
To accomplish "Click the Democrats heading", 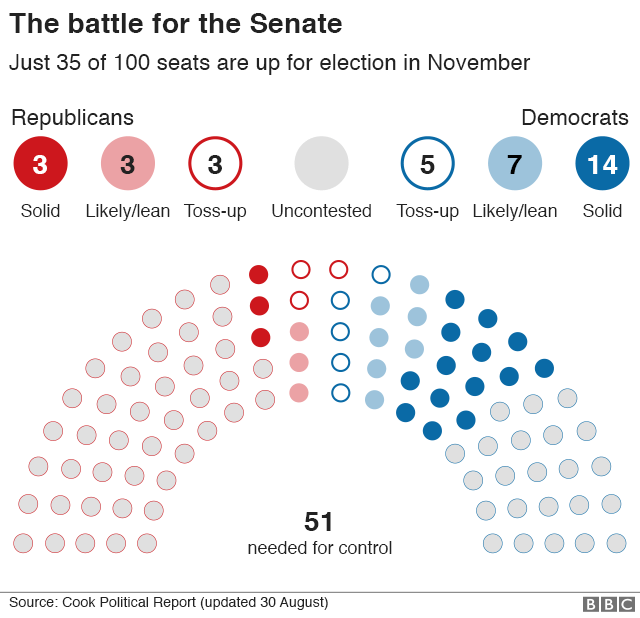I will point(575,118).
